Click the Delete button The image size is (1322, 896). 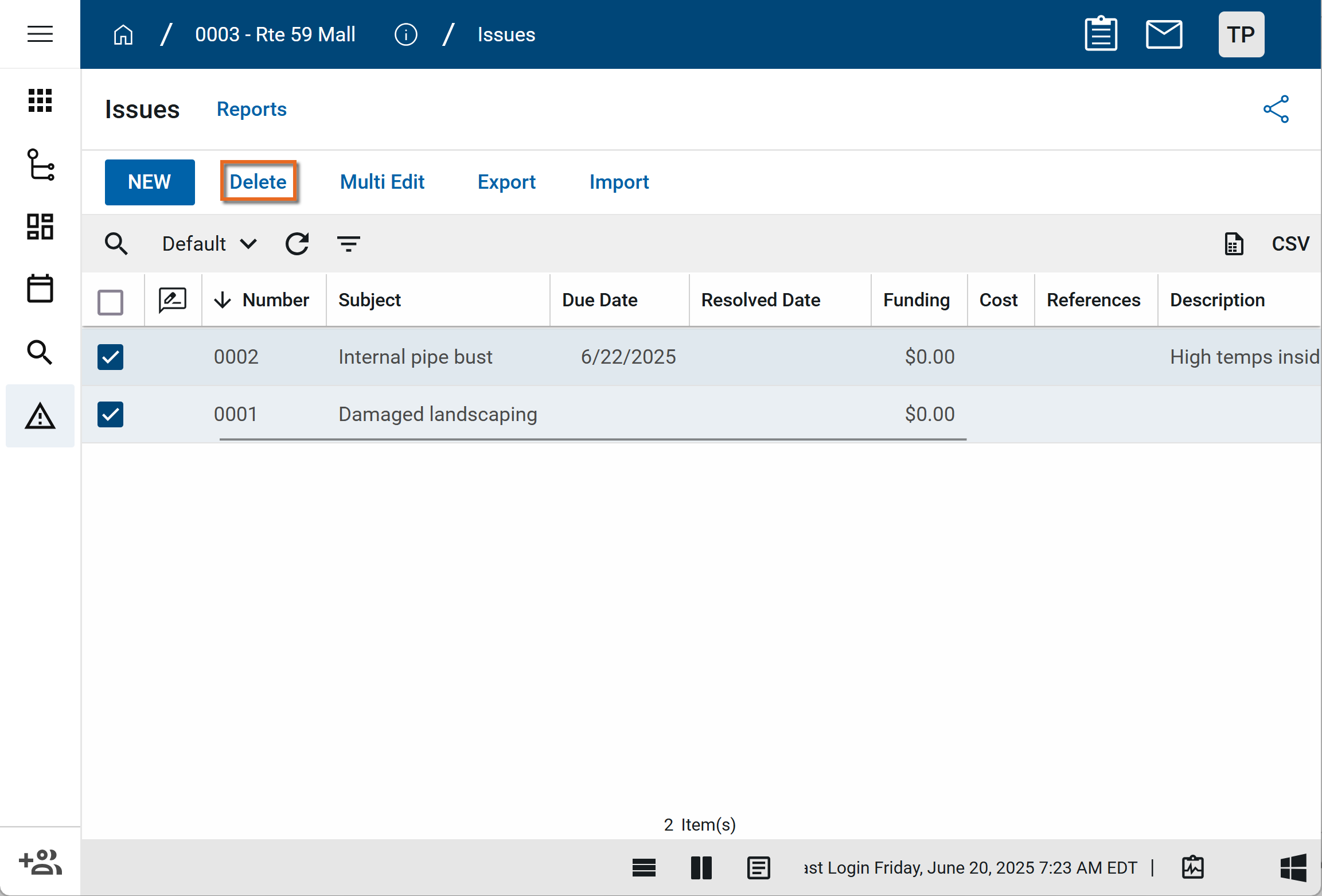258,182
